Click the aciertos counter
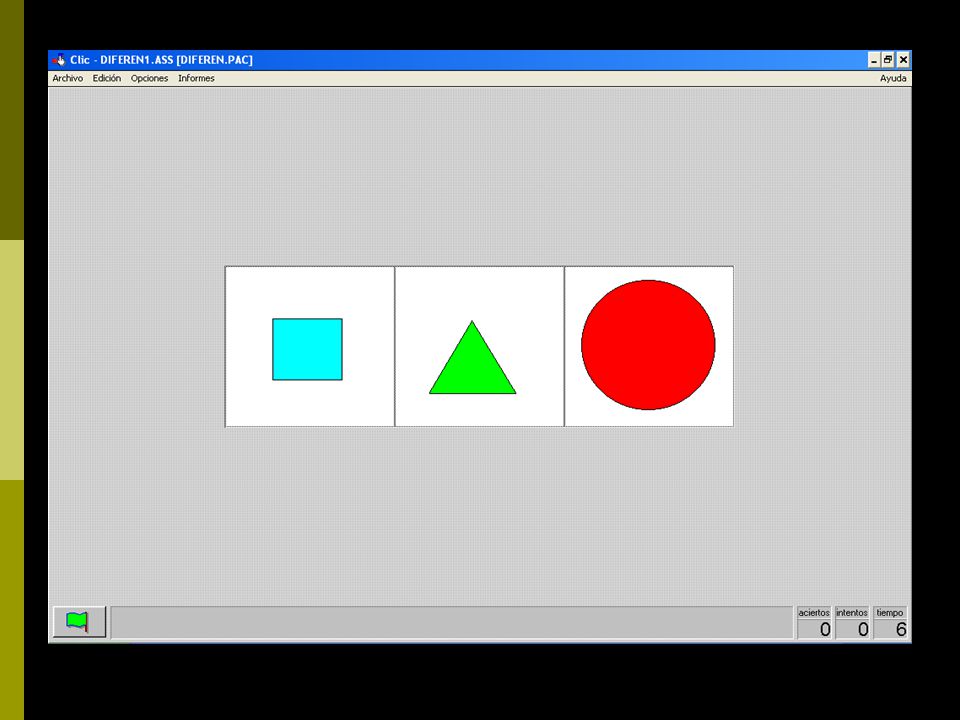 [814, 623]
